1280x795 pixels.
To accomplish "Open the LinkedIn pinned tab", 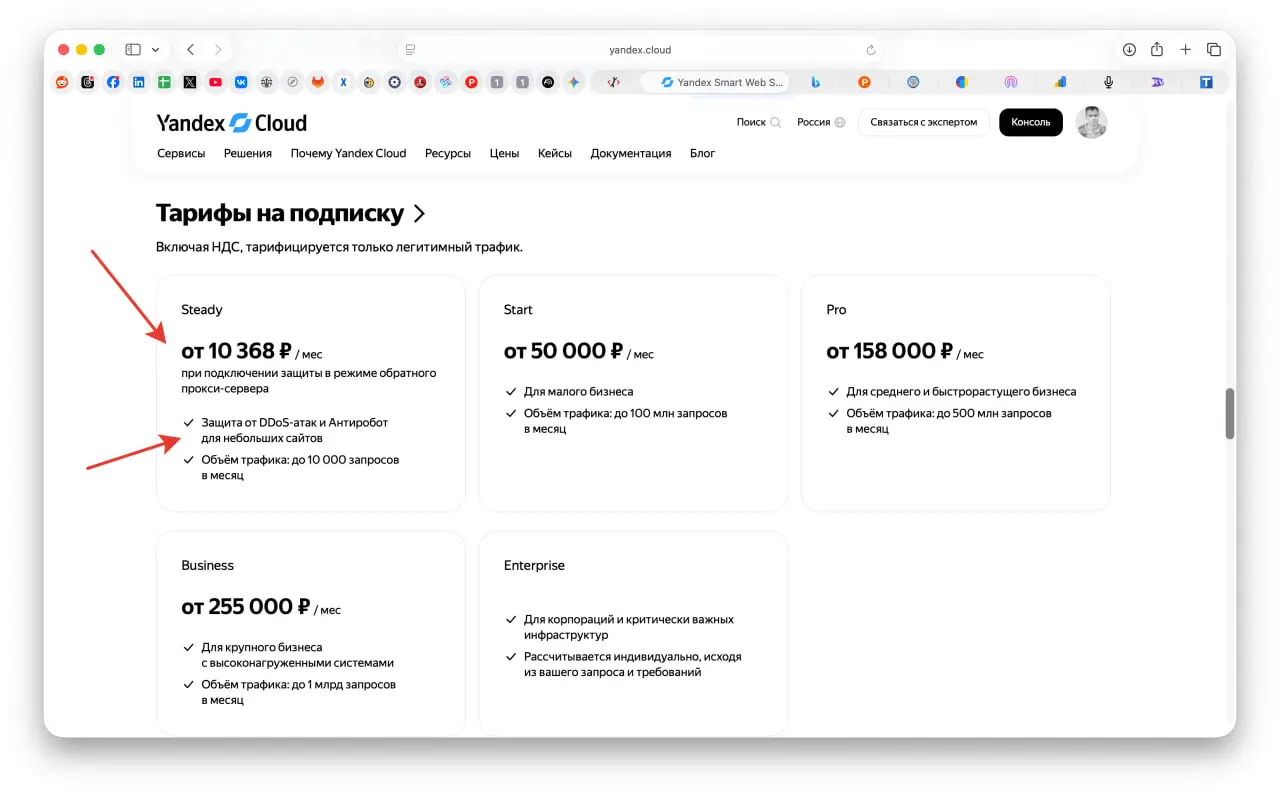I will coord(139,83).
